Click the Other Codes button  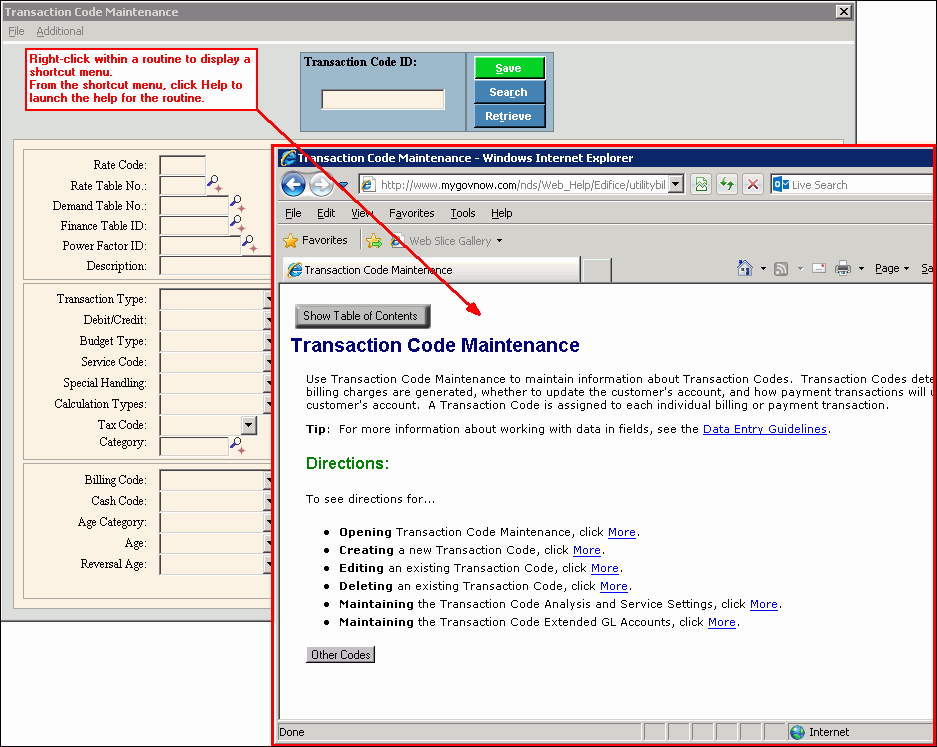point(340,654)
